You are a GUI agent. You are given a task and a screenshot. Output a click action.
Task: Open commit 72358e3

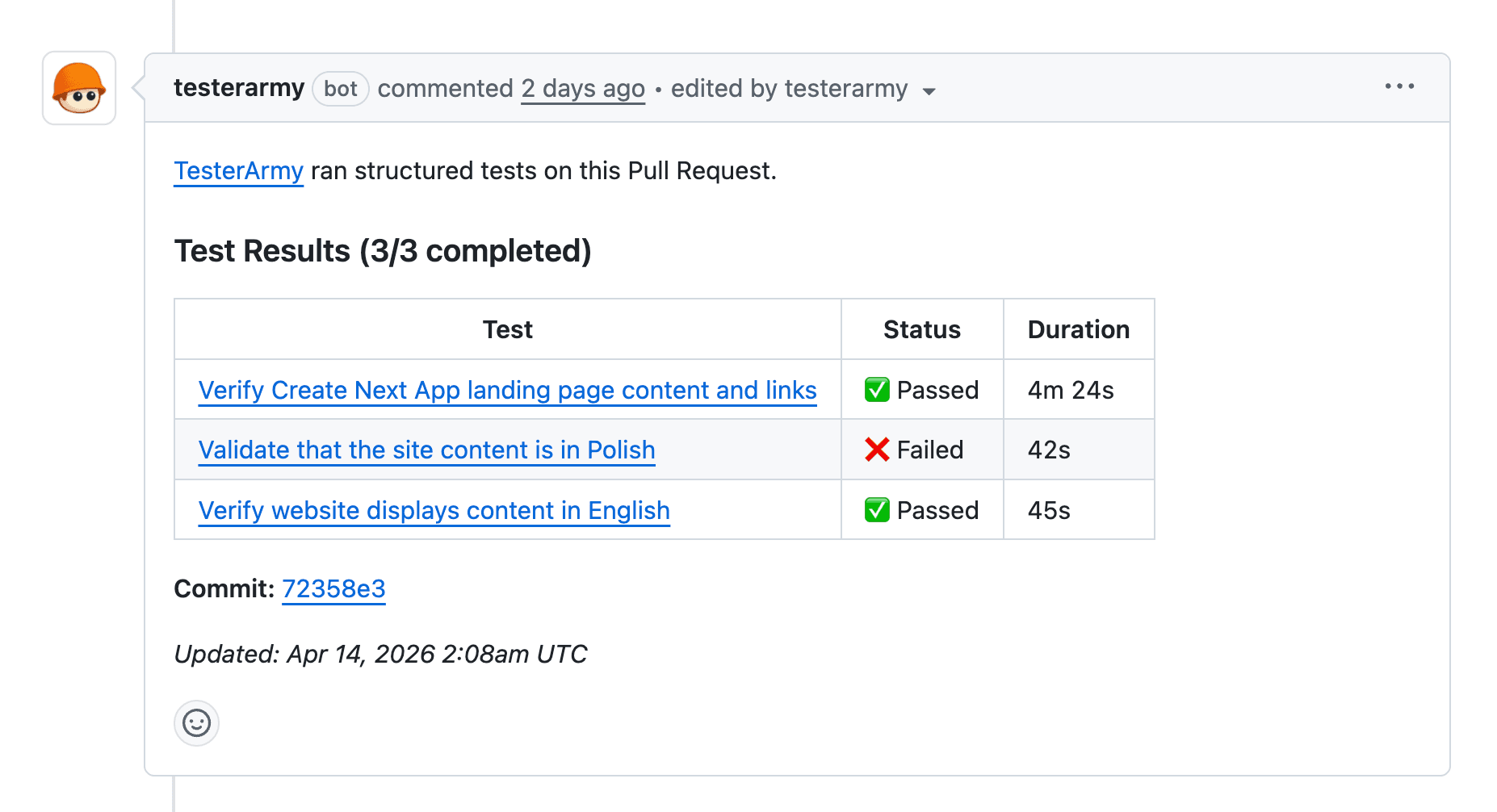click(x=333, y=589)
